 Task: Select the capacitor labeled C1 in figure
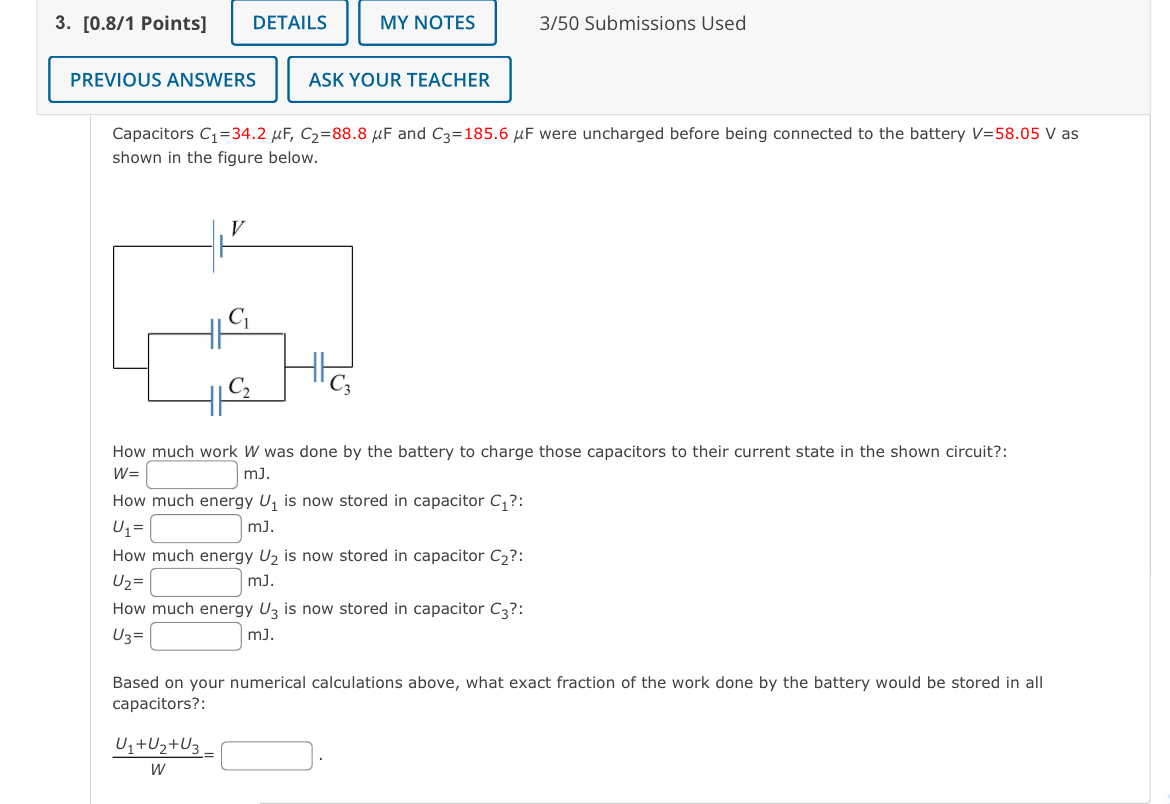pyautogui.click(x=215, y=333)
